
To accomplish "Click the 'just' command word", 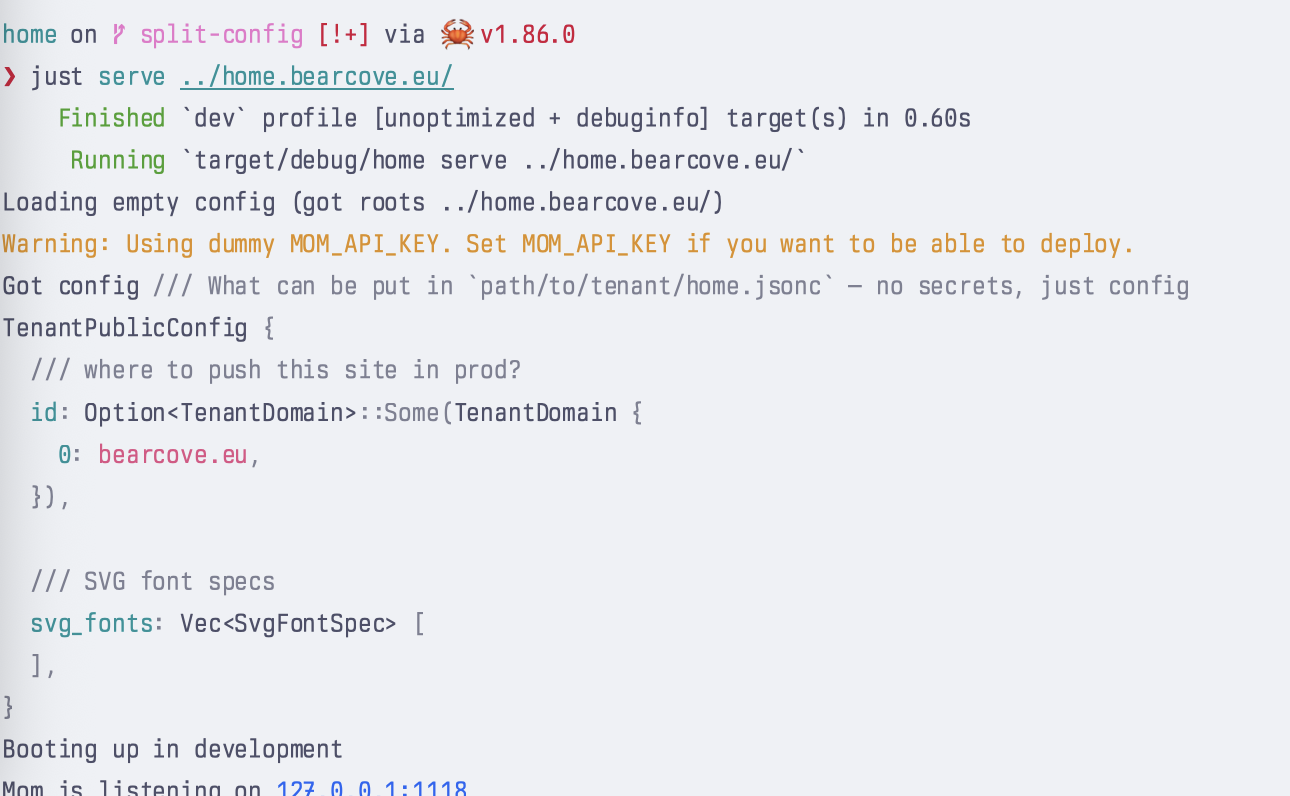I will (57, 77).
